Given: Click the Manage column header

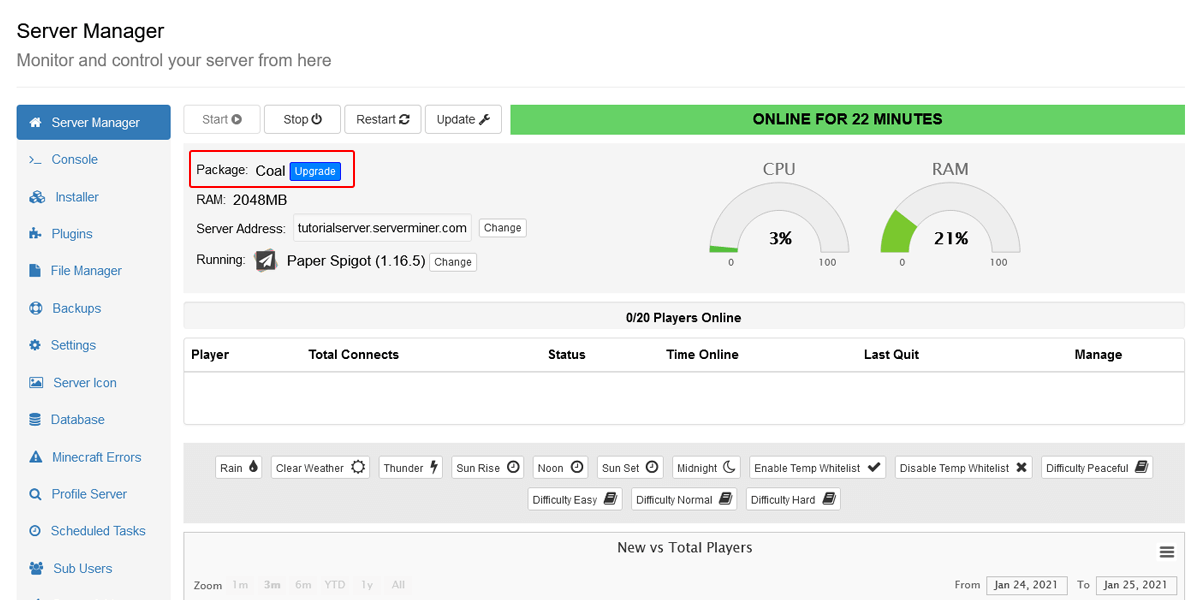Looking at the screenshot, I should coord(1098,354).
